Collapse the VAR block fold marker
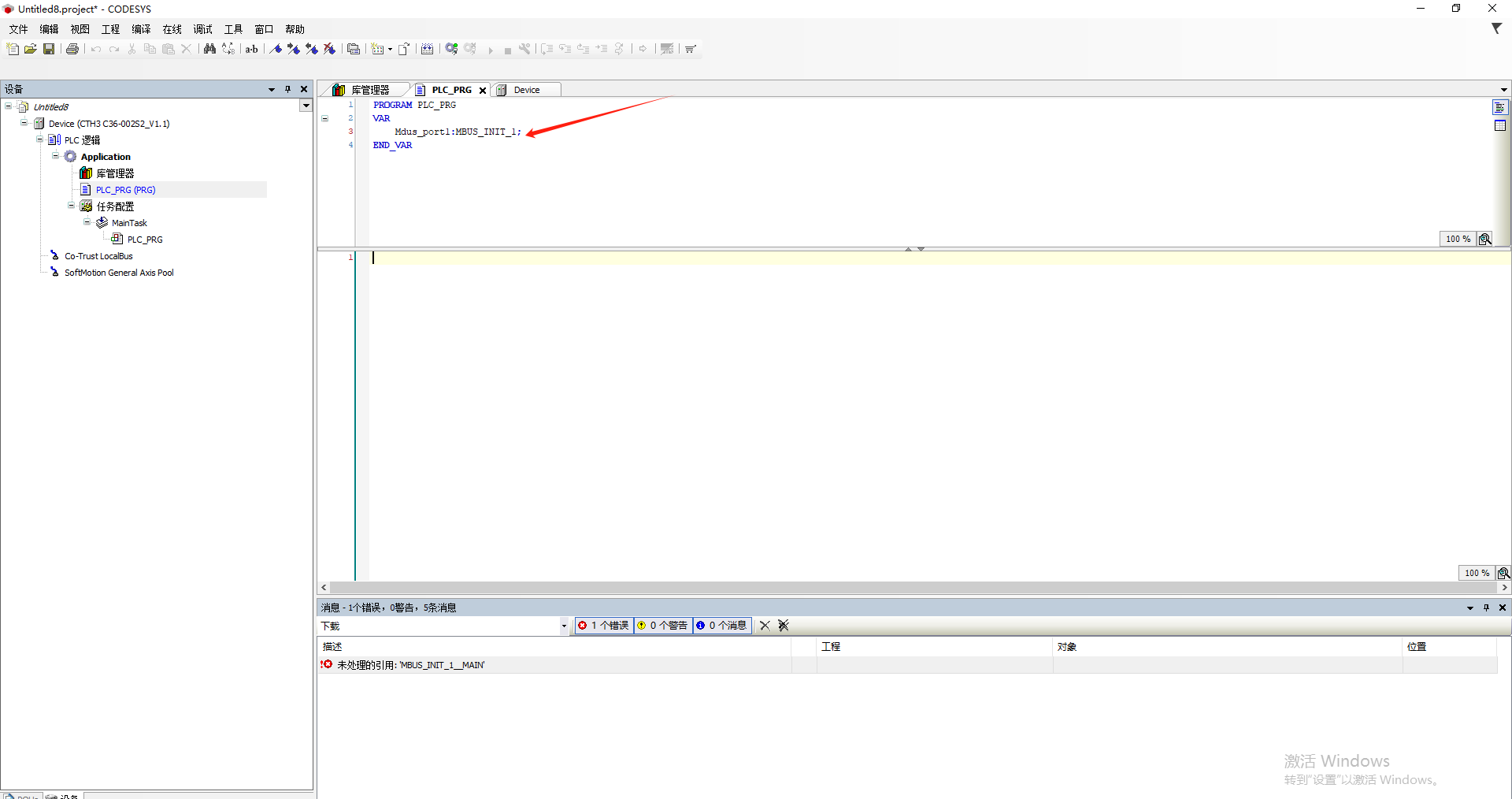 [324, 118]
